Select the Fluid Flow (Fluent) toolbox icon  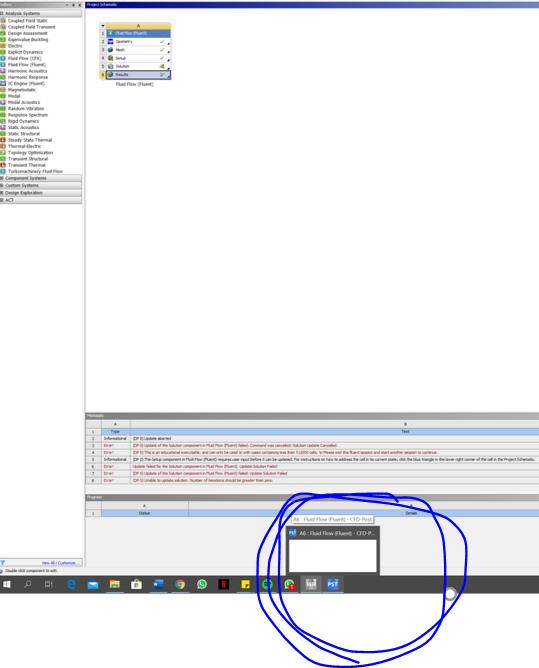point(3,65)
